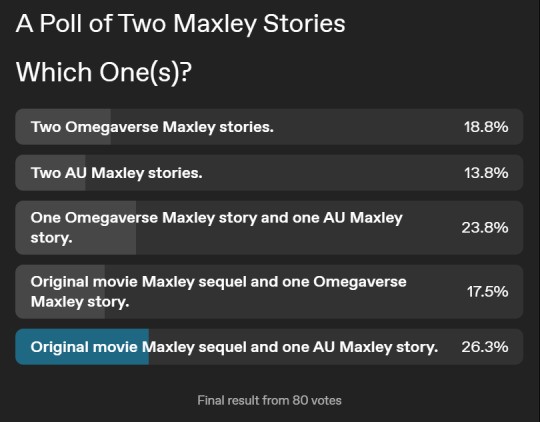This screenshot has width=540, height=422.
Task: Click the 23.8% result value
Action: click(485, 228)
